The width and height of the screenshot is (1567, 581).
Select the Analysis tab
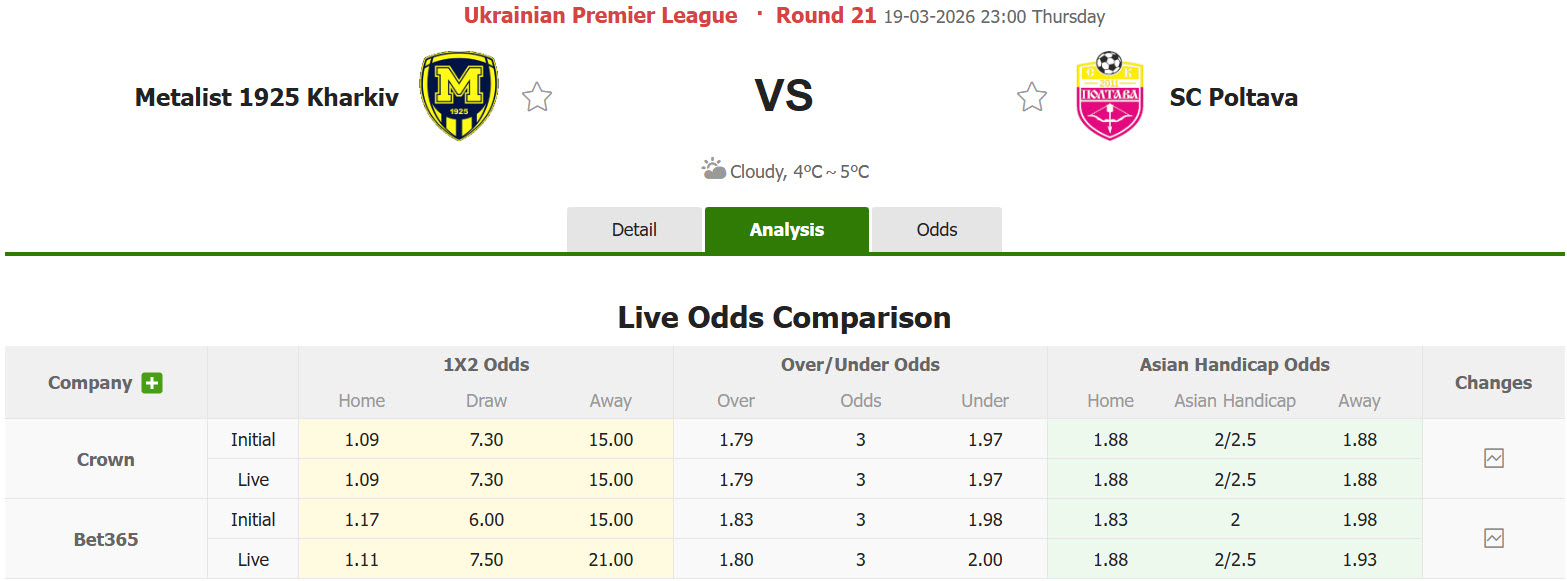coord(787,229)
